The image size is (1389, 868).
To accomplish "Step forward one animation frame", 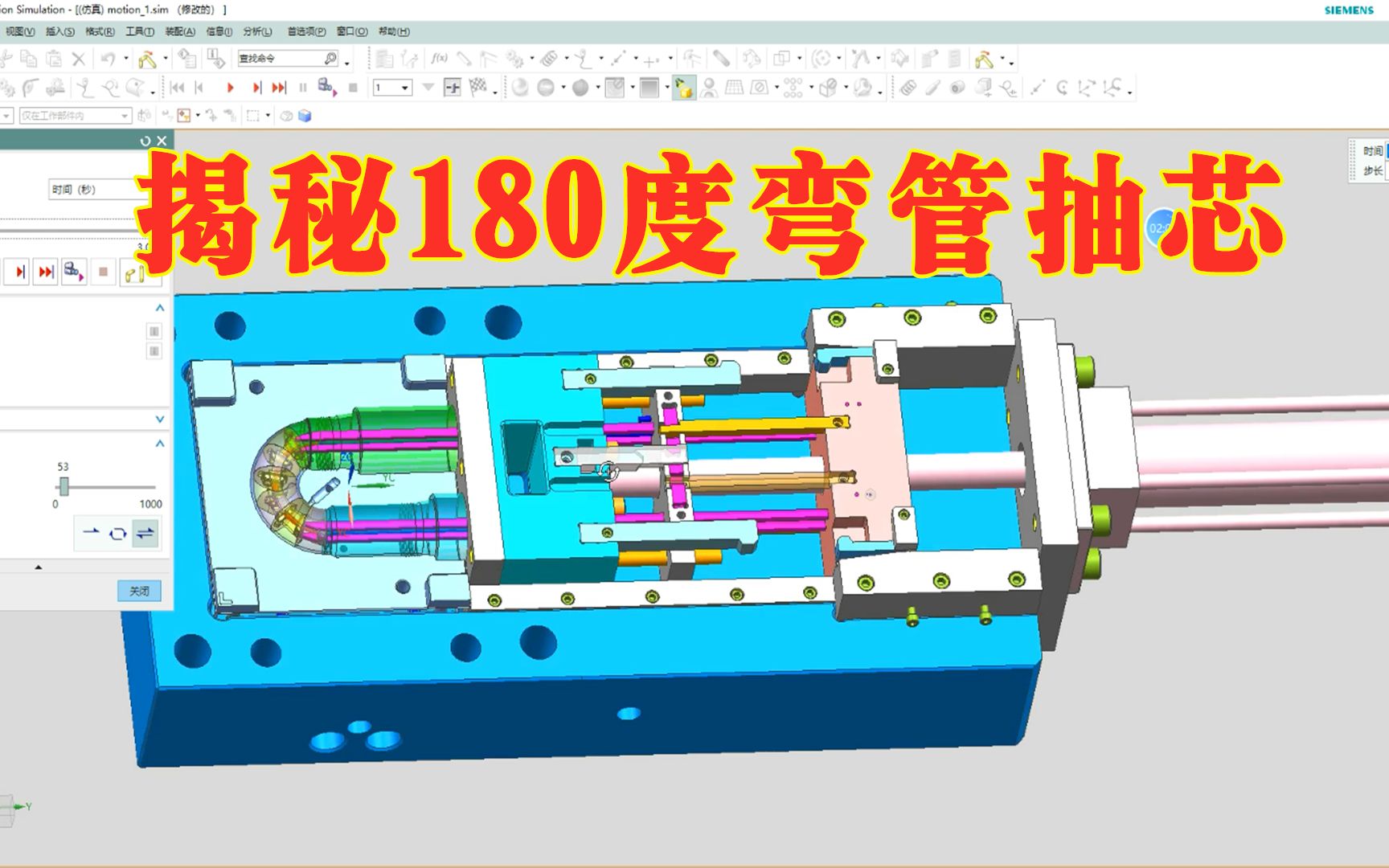I will pyautogui.click(x=257, y=87).
